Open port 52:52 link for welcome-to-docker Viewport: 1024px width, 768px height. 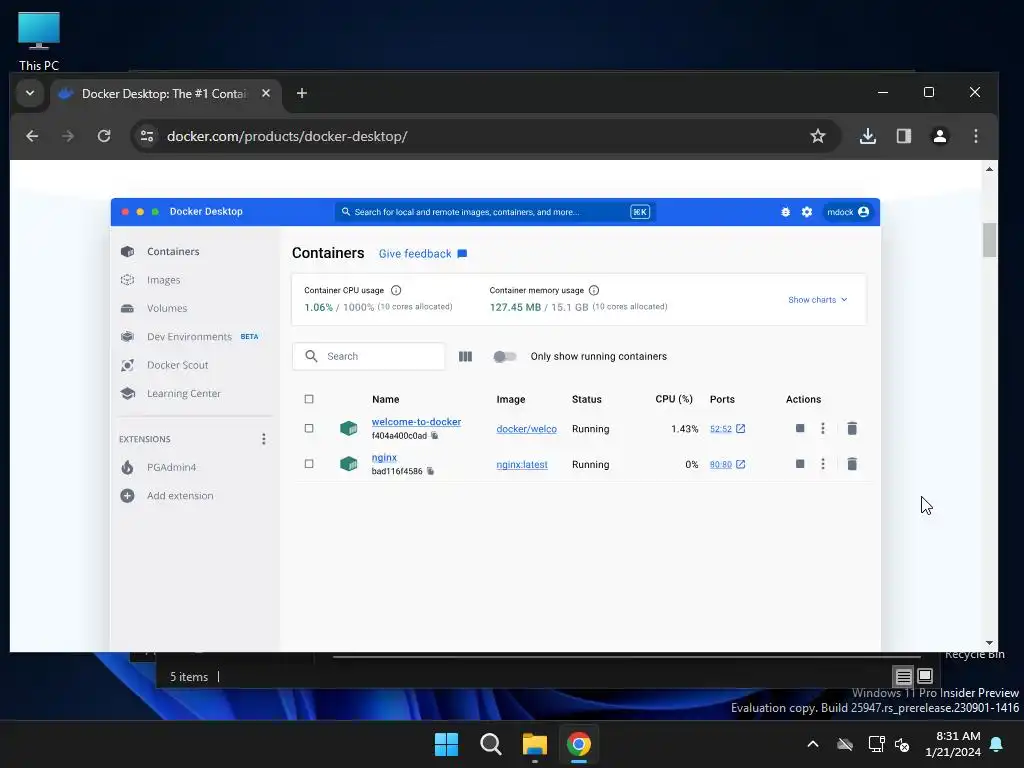pyautogui.click(x=727, y=429)
